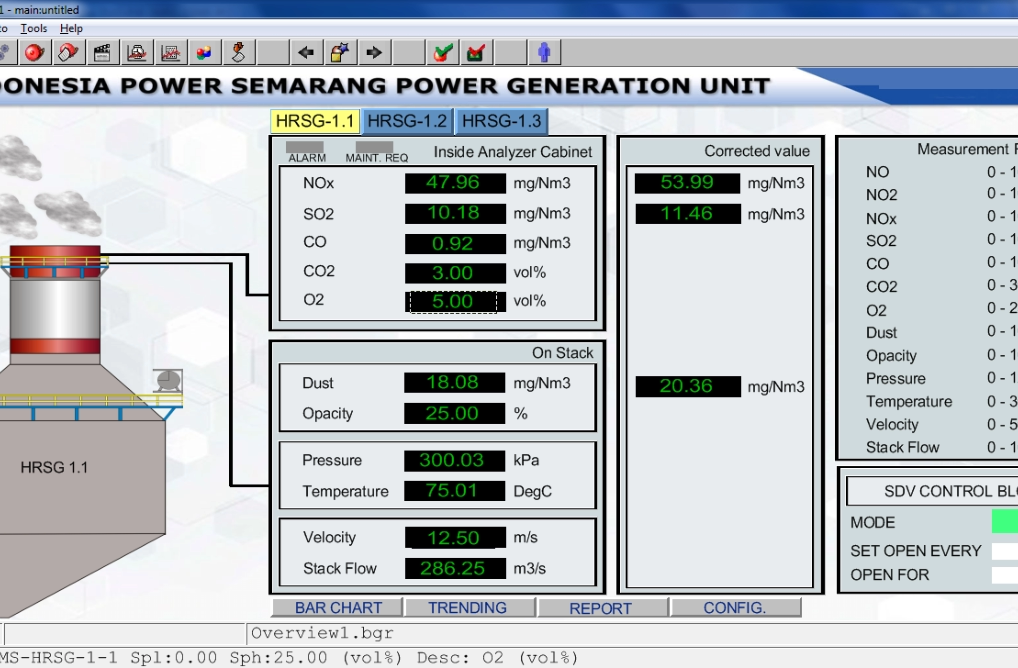The width and height of the screenshot is (1018, 668).
Task: Open the line graph toolbar icon
Action: (x=170, y=52)
